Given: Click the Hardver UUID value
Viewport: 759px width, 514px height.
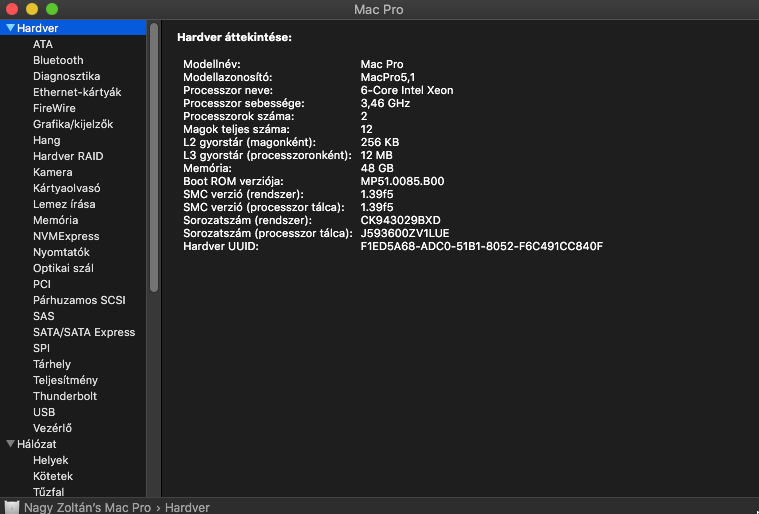Looking at the screenshot, I should click(481, 246).
